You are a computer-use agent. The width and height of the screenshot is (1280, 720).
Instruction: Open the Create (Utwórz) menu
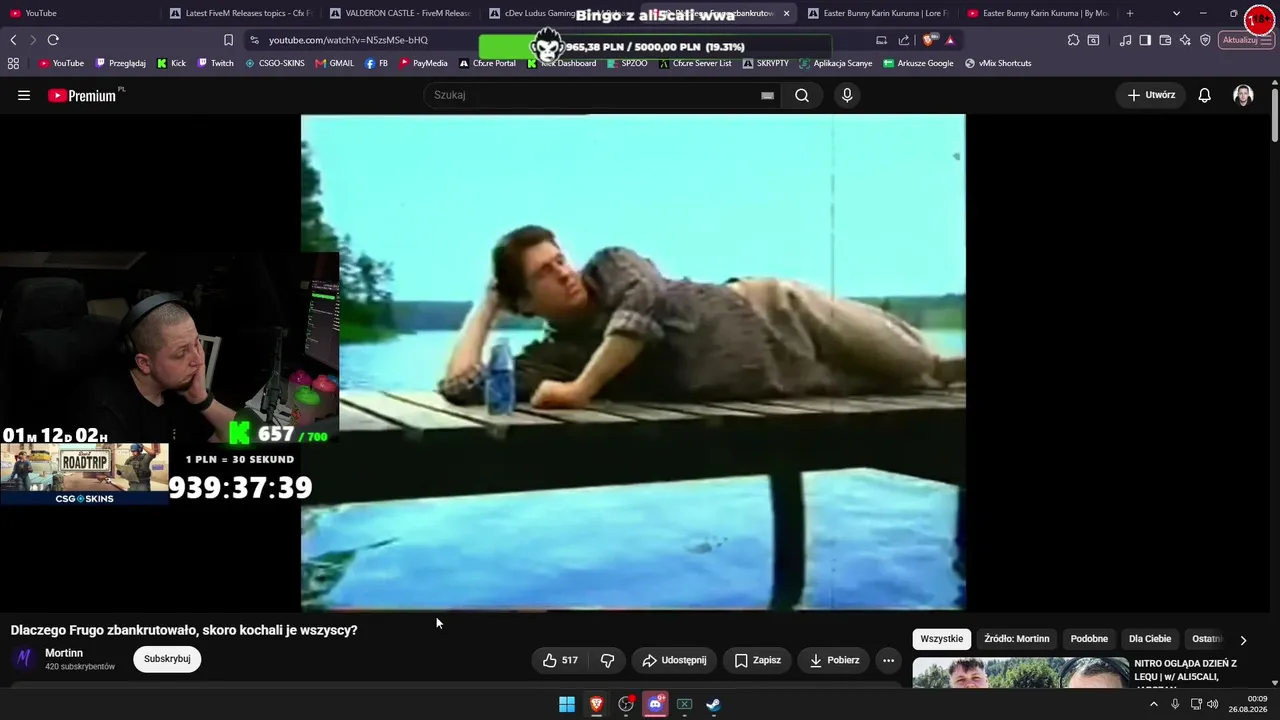point(1151,95)
